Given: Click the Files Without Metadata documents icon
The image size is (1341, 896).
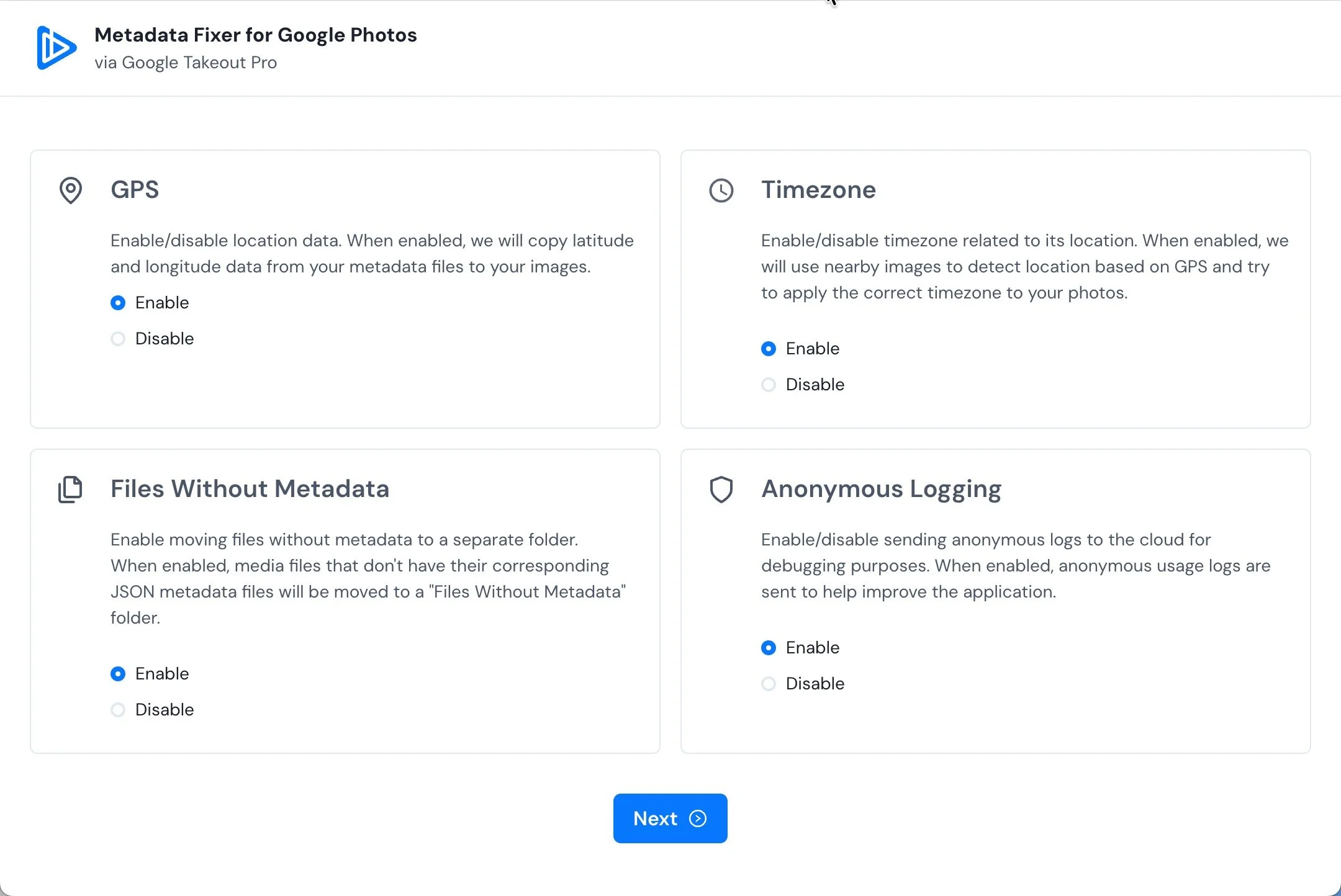Looking at the screenshot, I should coord(70,490).
